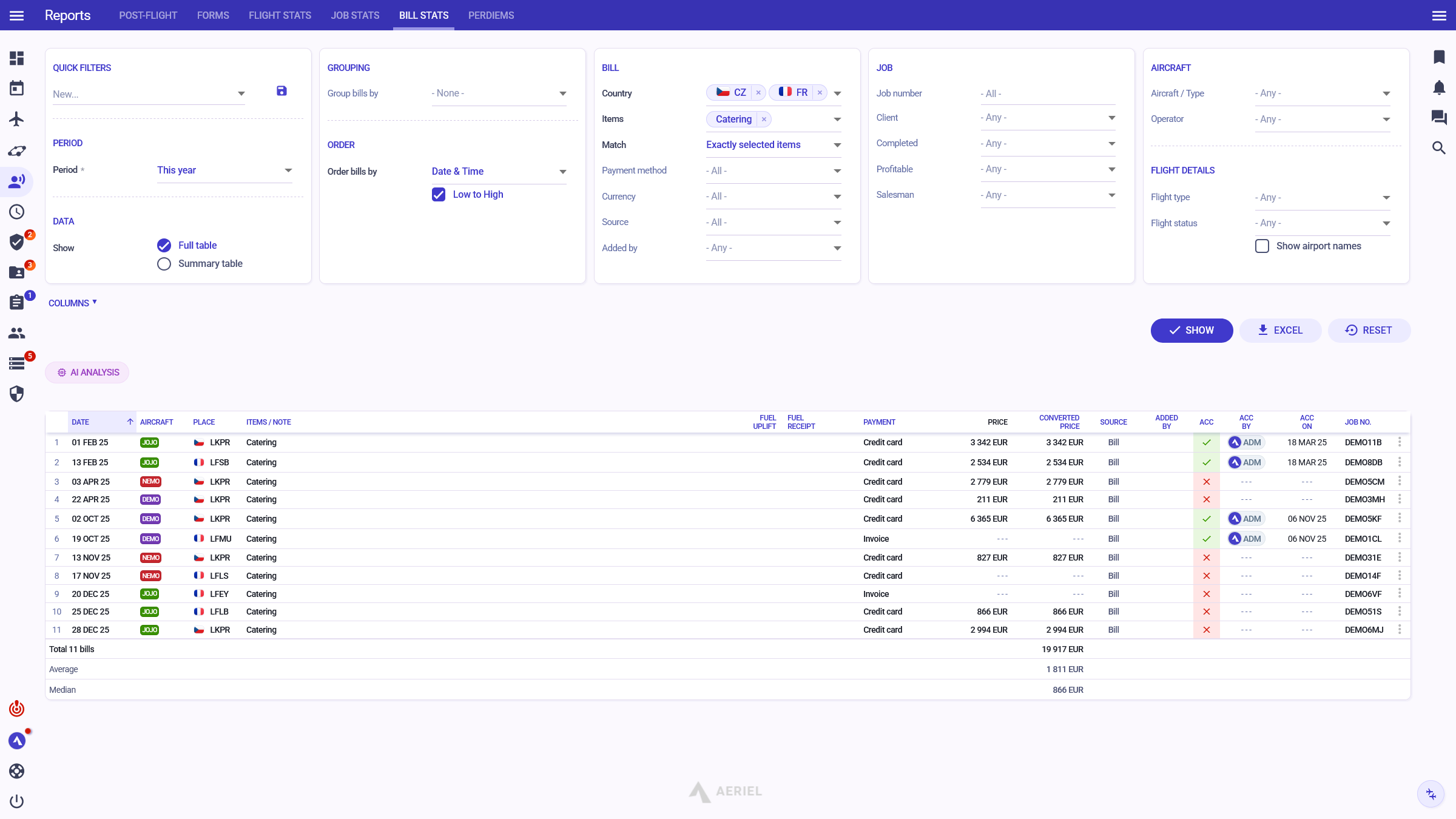Remove the FR country chip
Viewport: 1456px width, 819px height.
[820, 93]
